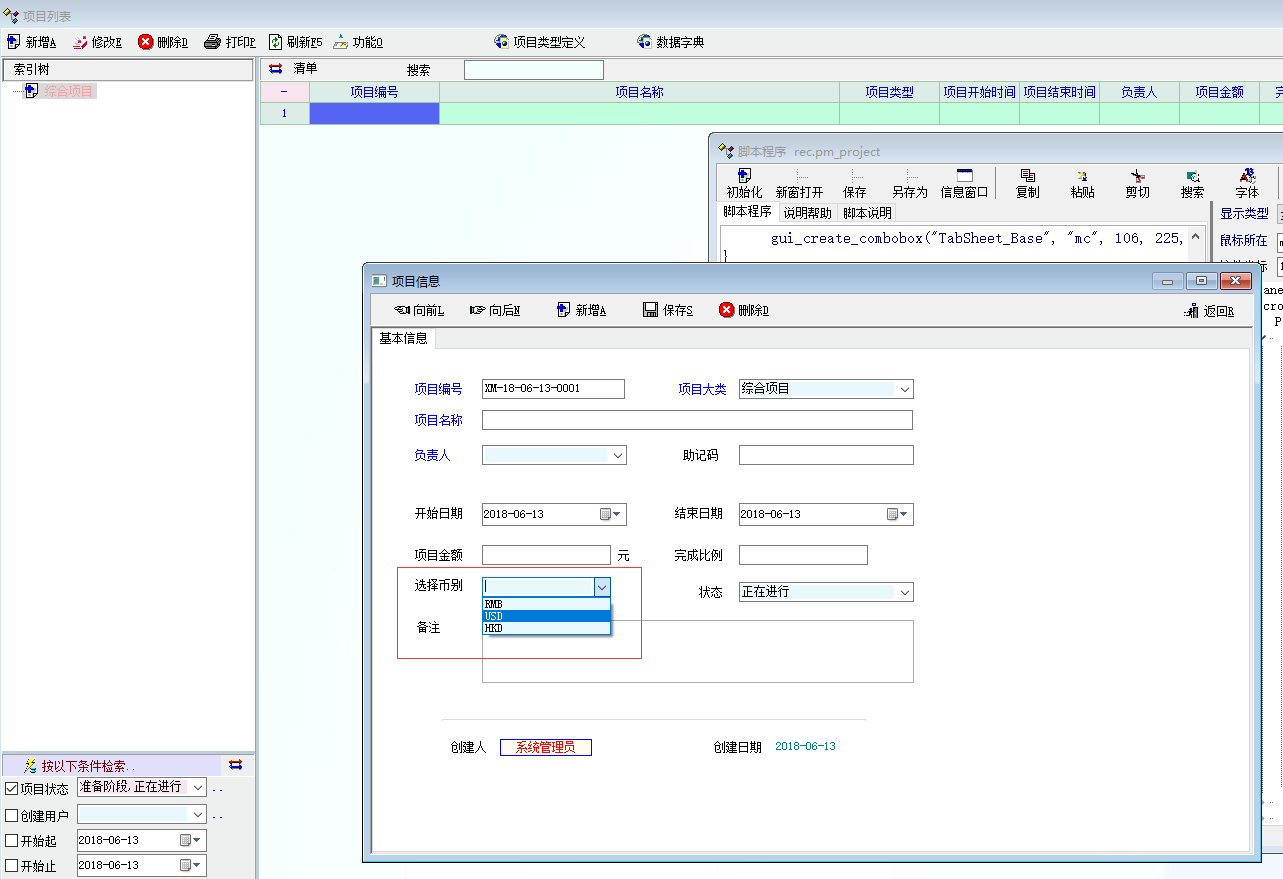Expand the 项目大类 dropdown
This screenshot has height=879, width=1283.
coord(904,390)
